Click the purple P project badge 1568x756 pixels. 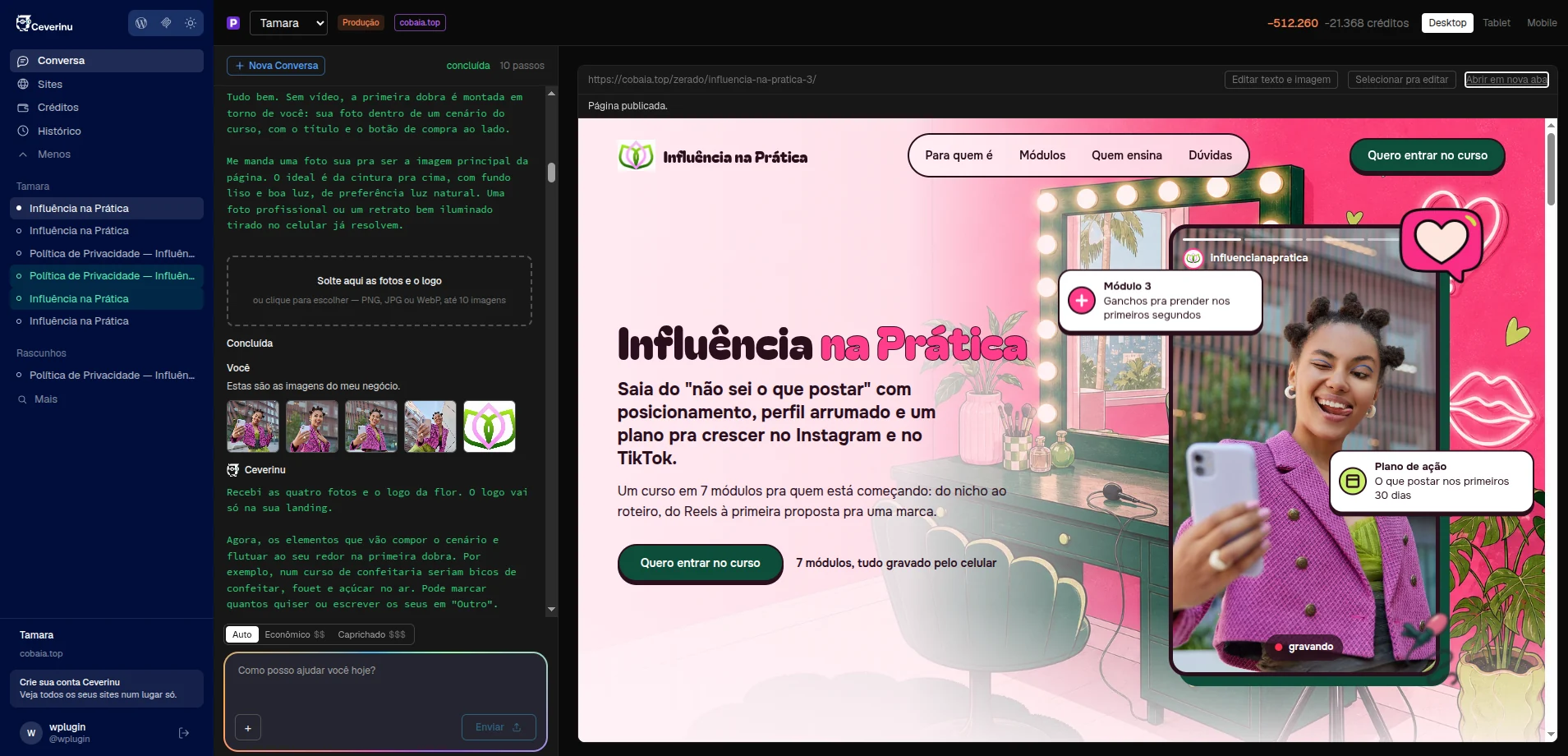(x=233, y=23)
